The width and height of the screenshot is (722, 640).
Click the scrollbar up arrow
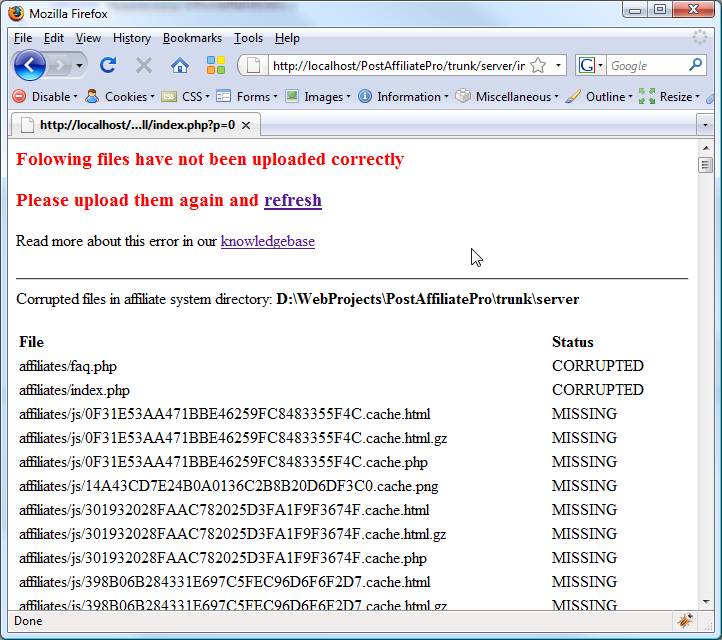click(x=705, y=148)
